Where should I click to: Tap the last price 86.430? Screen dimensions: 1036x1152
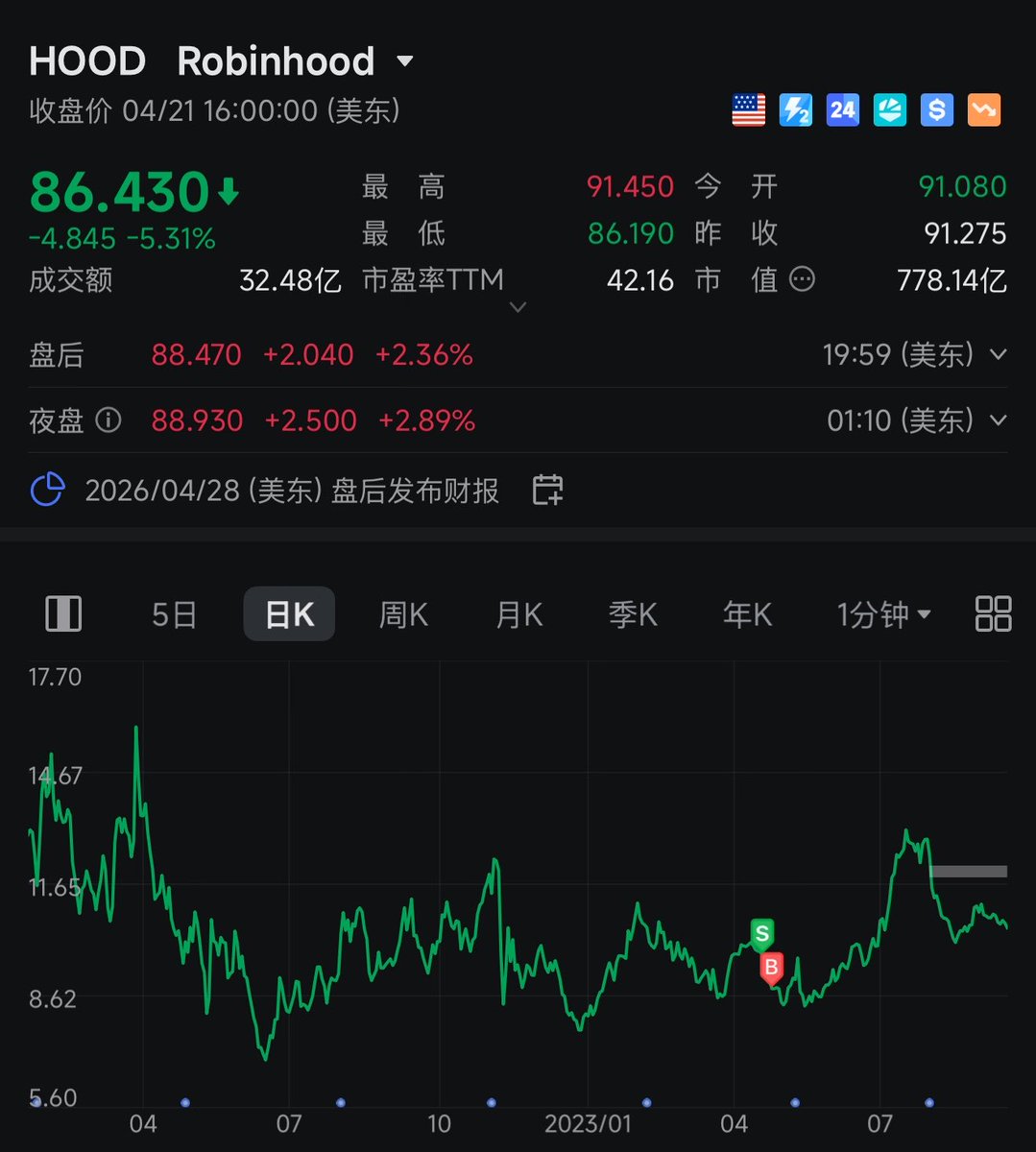coord(119,191)
